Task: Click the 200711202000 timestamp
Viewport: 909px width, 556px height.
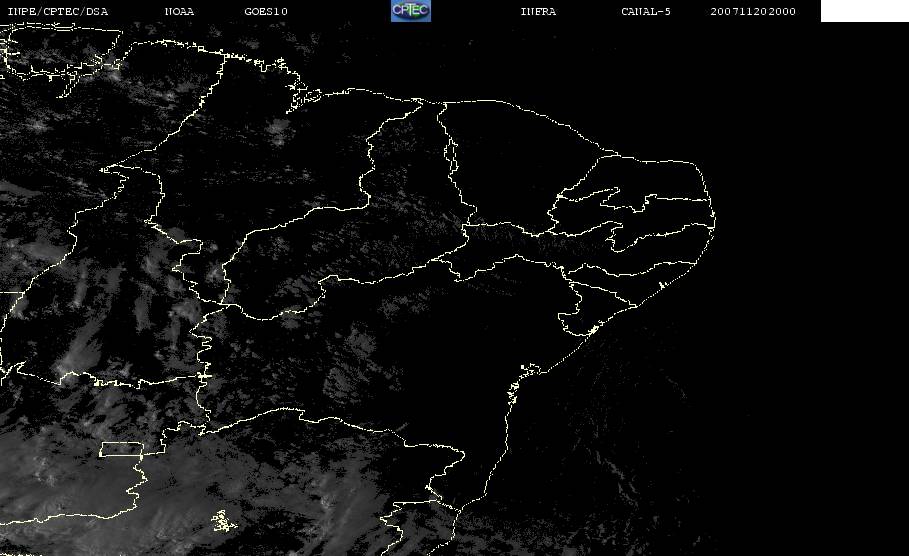Action: click(x=753, y=12)
